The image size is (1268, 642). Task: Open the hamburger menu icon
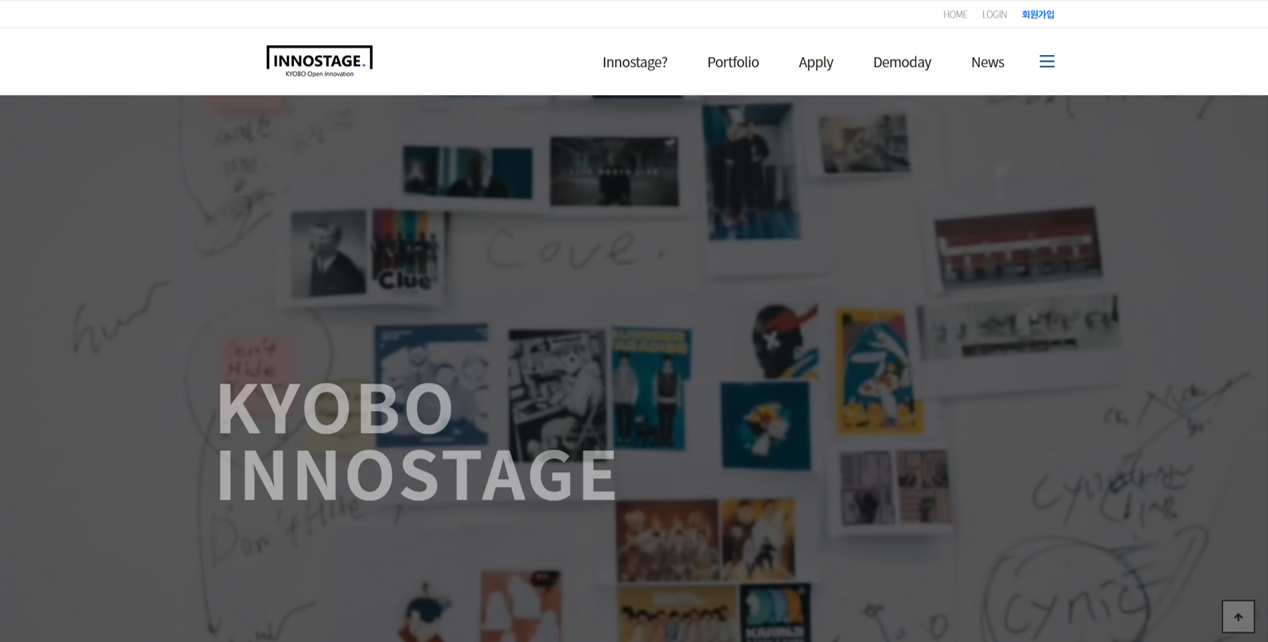click(x=1047, y=62)
